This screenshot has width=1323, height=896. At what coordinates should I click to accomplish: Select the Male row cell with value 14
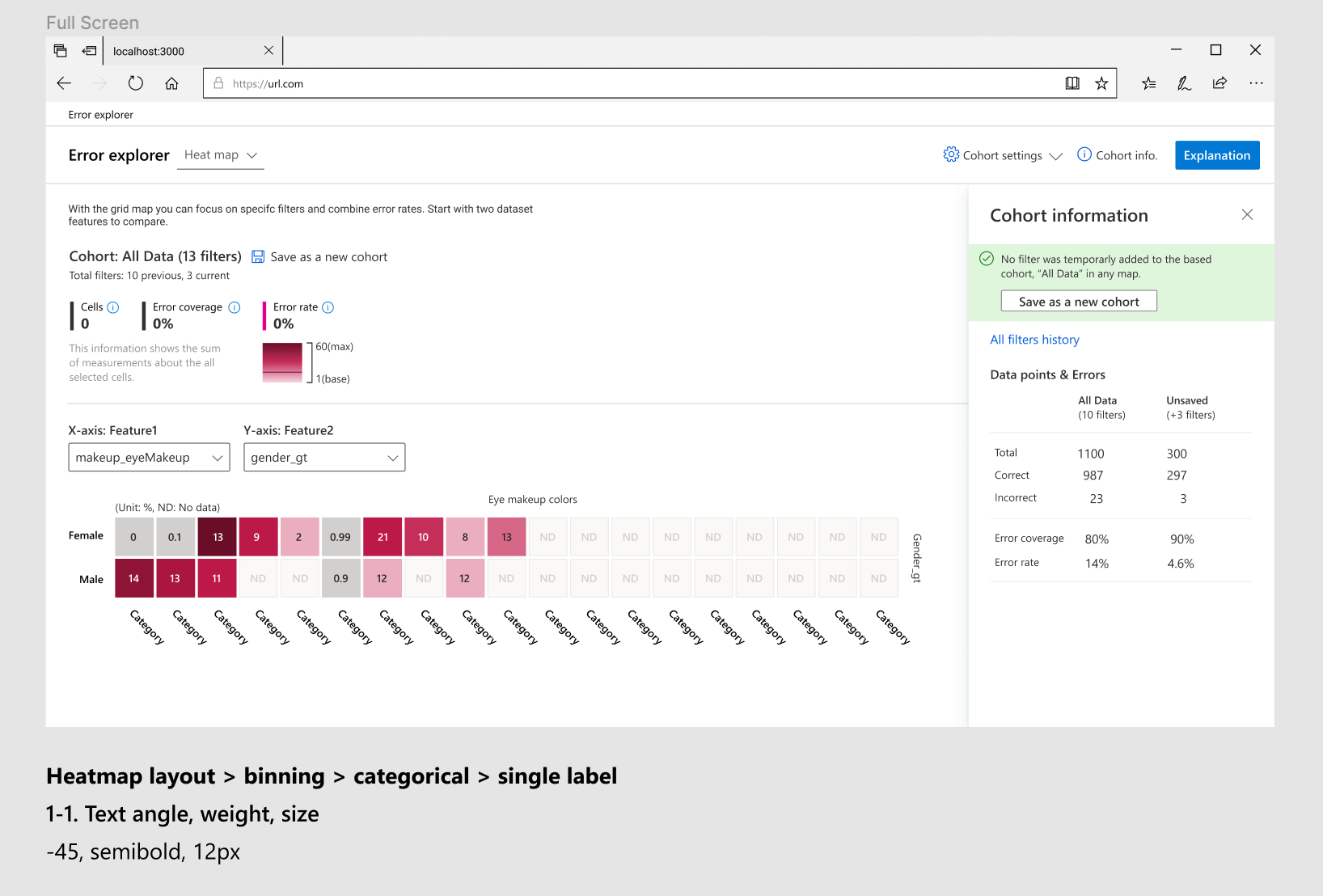click(134, 578)
